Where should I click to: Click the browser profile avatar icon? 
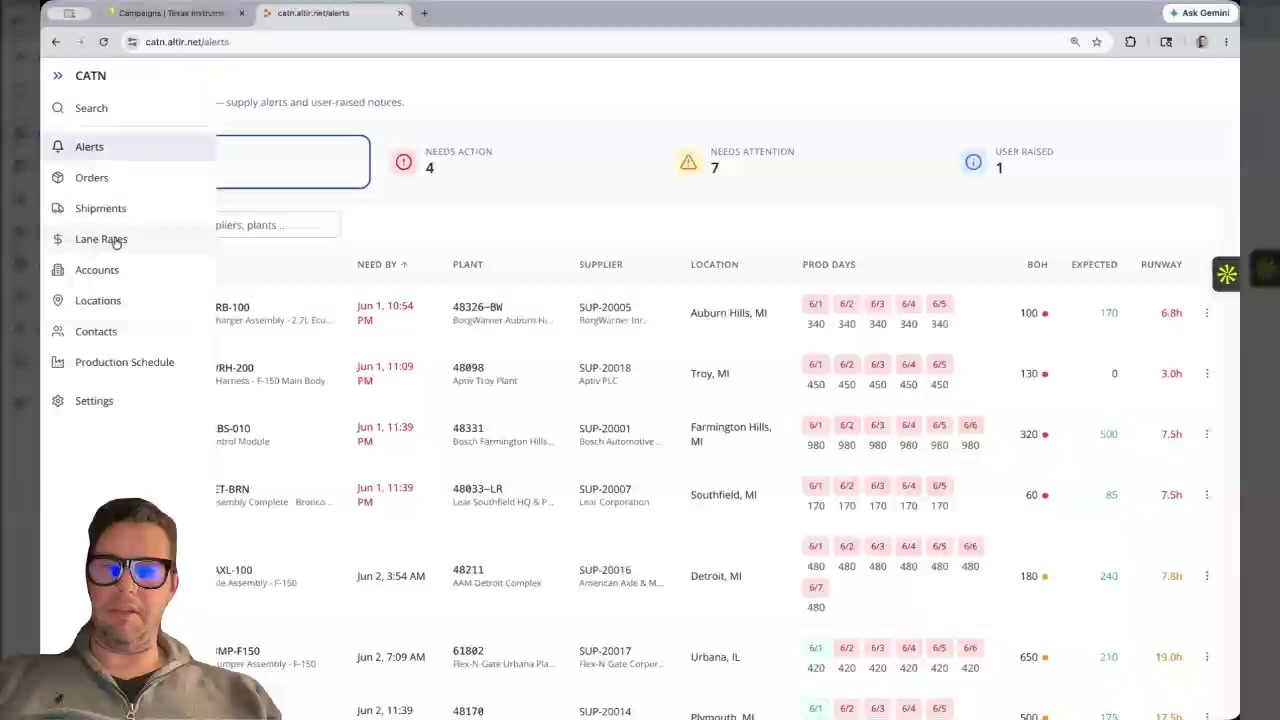(1201, 42)
